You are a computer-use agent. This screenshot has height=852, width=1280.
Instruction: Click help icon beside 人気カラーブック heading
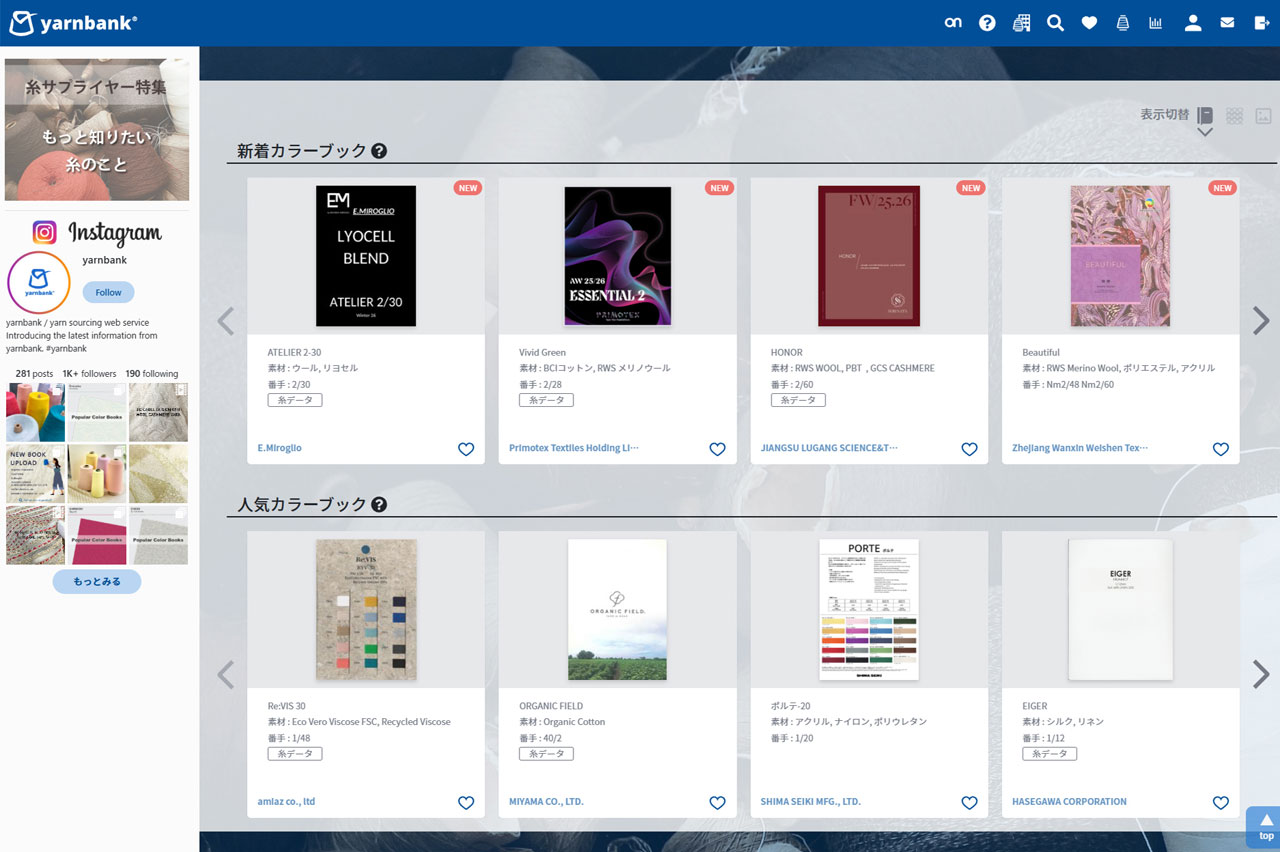coord(379,504)
